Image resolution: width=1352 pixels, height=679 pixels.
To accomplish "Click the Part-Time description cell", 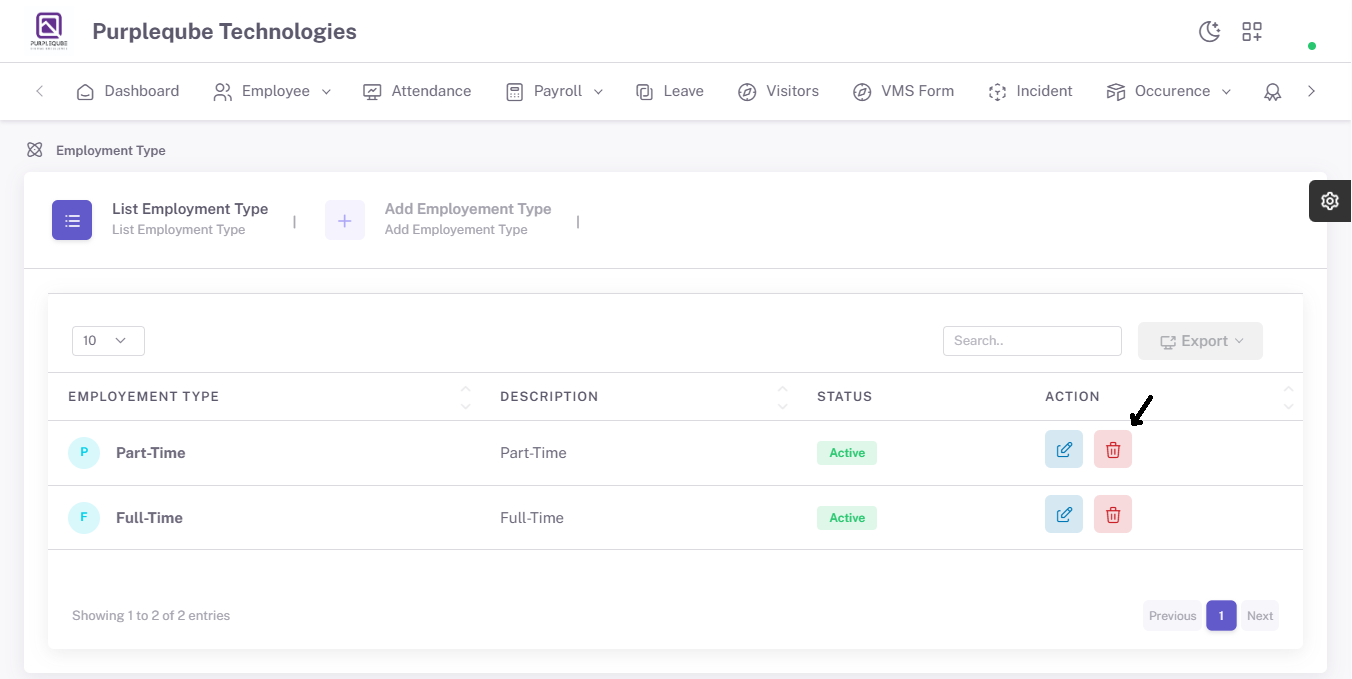I will [533, 453].
